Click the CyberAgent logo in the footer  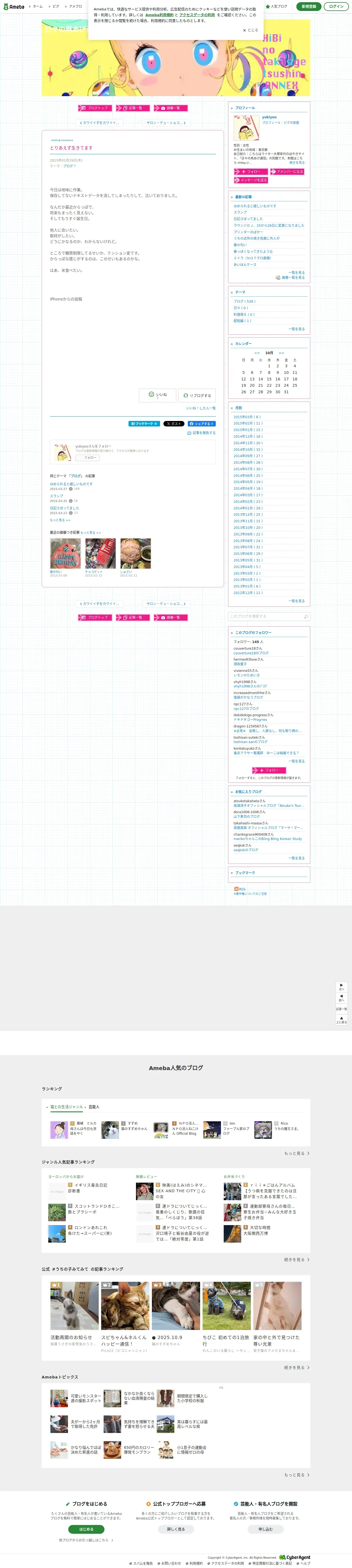click(295, 1557)
